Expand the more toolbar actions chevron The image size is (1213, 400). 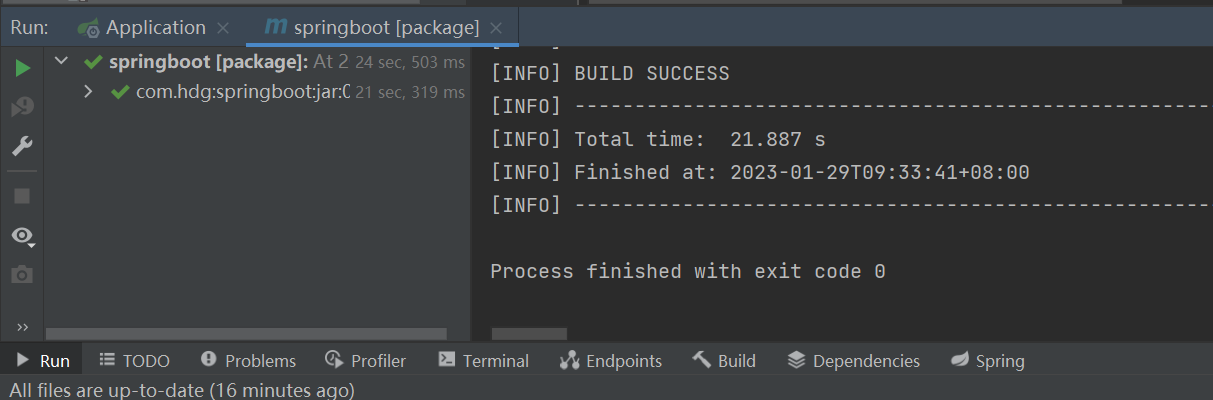[x=22, y=327]
